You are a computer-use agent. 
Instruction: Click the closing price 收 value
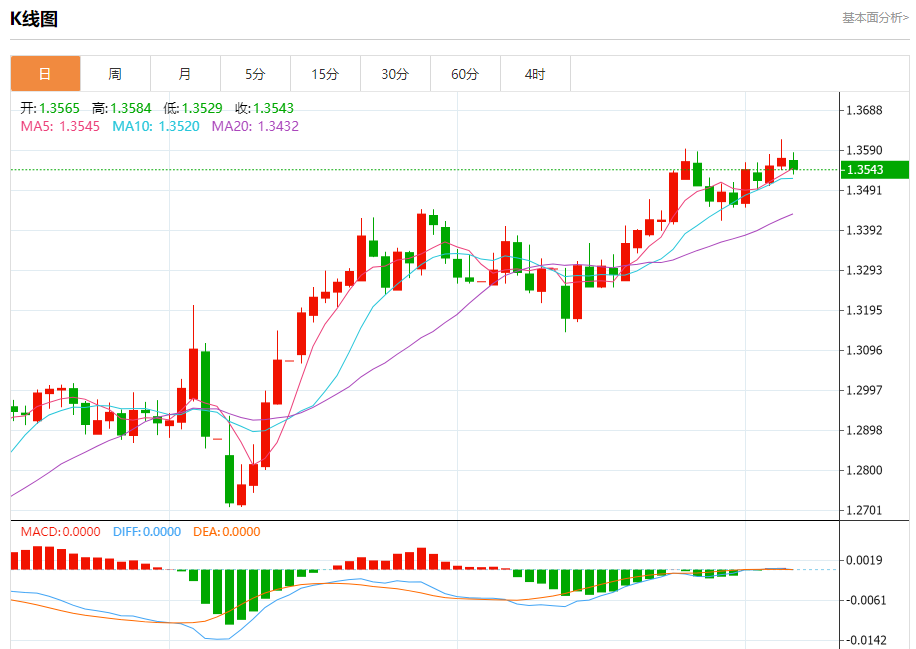tap(265, 108)
